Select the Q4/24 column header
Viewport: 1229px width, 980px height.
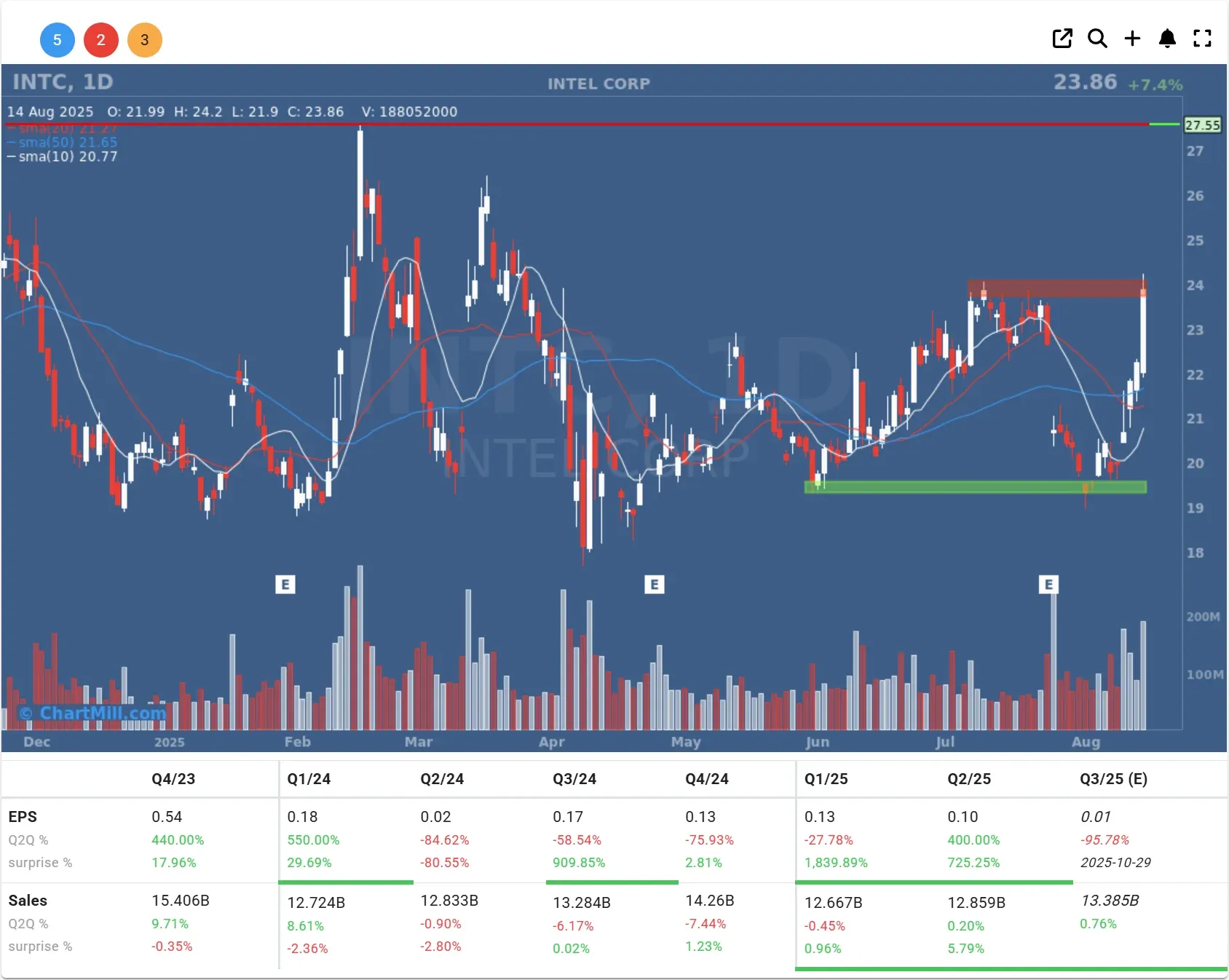point(707,778)
